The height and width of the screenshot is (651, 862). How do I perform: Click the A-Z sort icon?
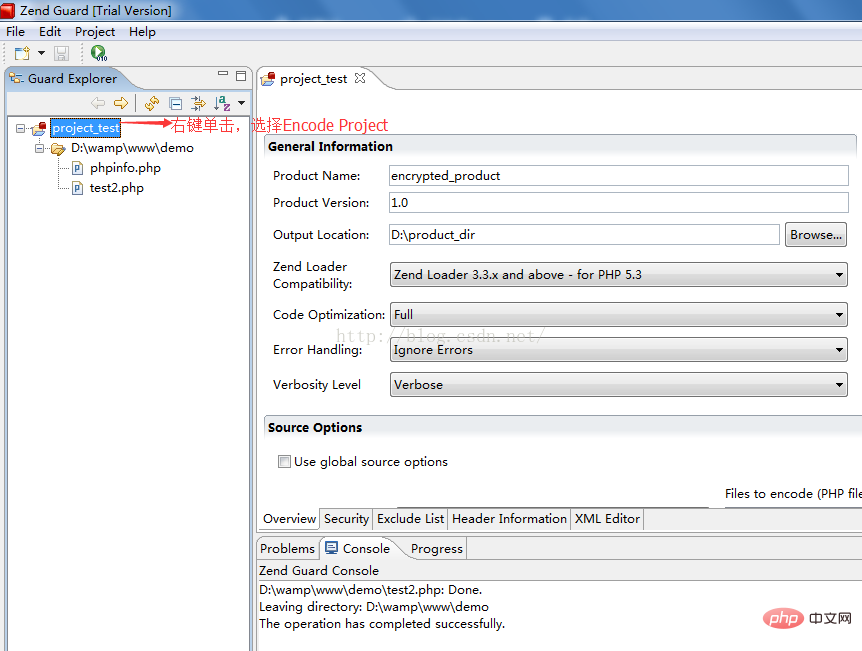(x=222, y=103)
